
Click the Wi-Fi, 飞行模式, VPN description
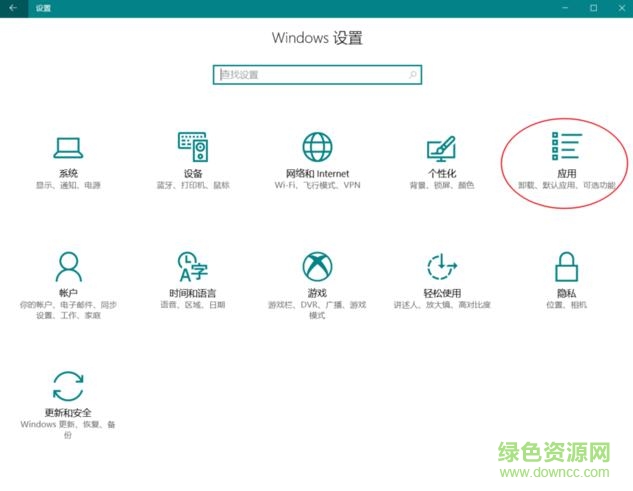click(317, 185)
